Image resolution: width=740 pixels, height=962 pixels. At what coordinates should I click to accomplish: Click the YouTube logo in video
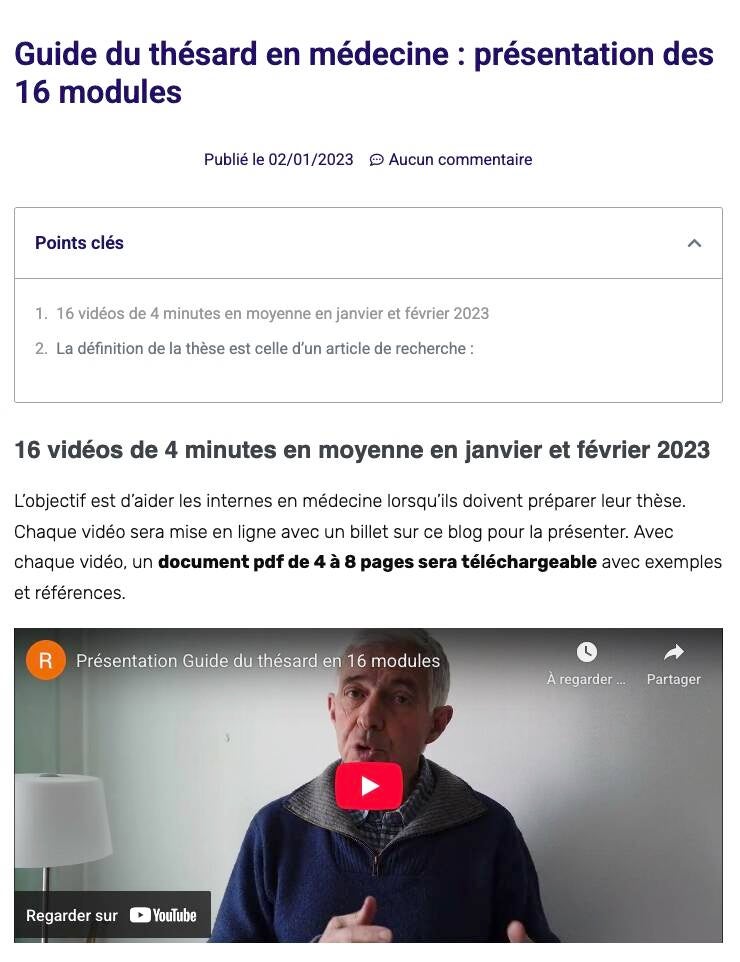point(163,915)
